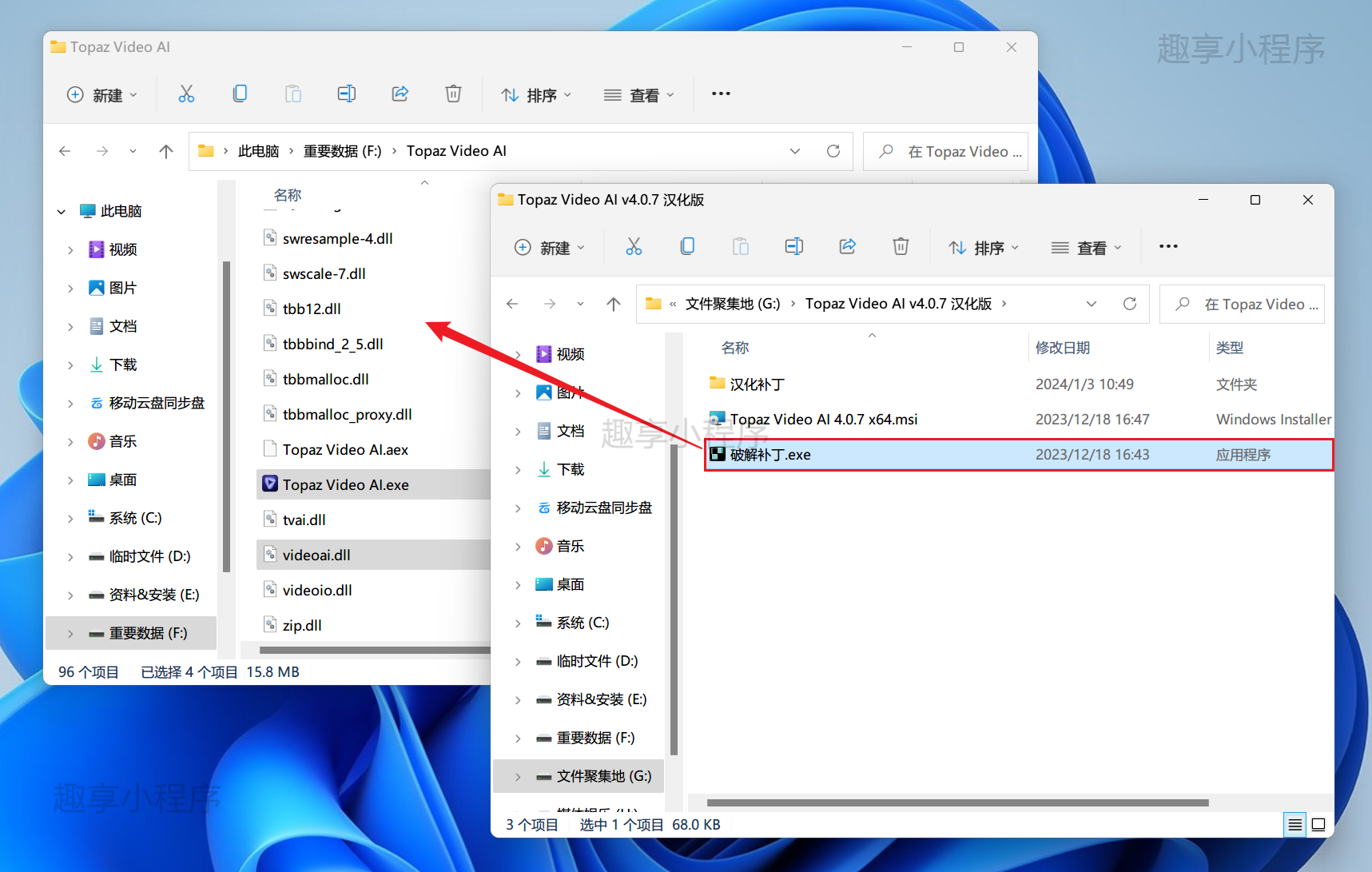Open recent locations dropdown in Topaz Video AI window

point(133,151)
